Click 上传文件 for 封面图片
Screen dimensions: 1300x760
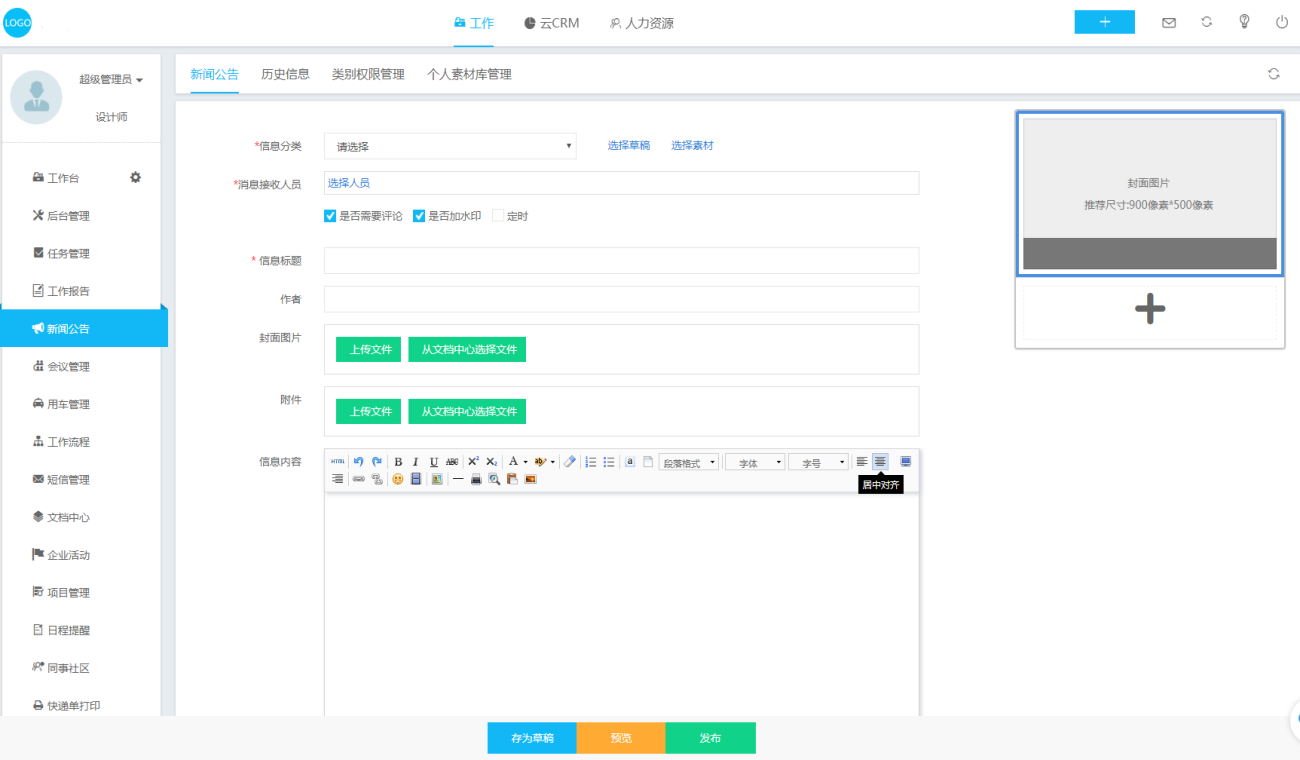(x=369, y=350)
